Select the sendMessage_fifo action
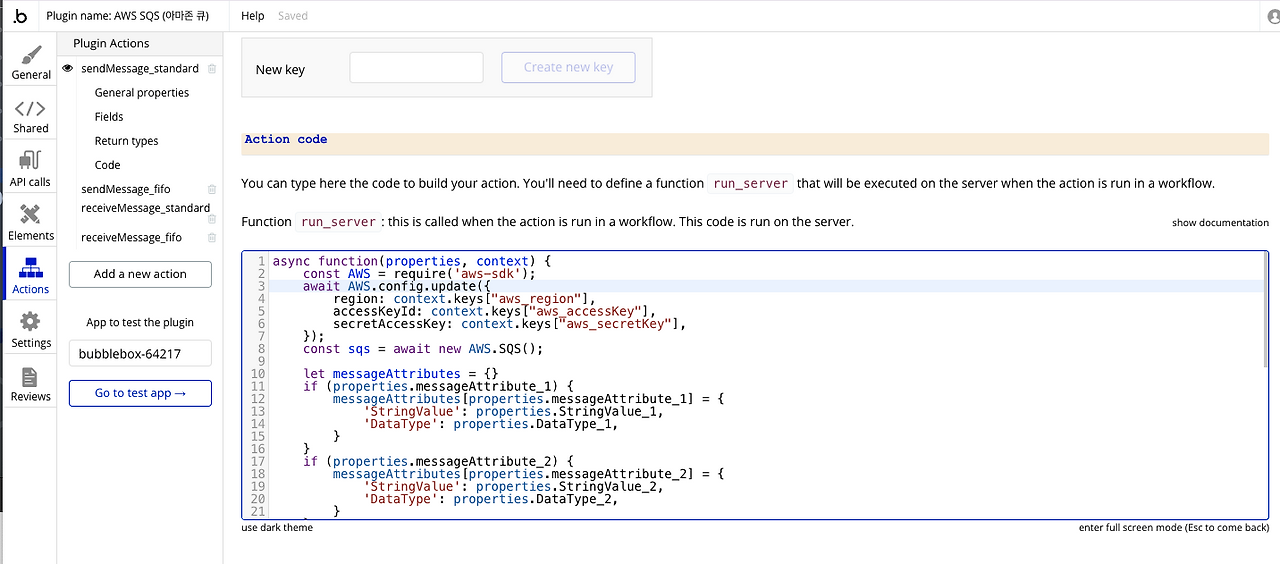Image resolution: width=1280 pixels, height=564 pixels. pyautogui.click(x=126, y=189)
